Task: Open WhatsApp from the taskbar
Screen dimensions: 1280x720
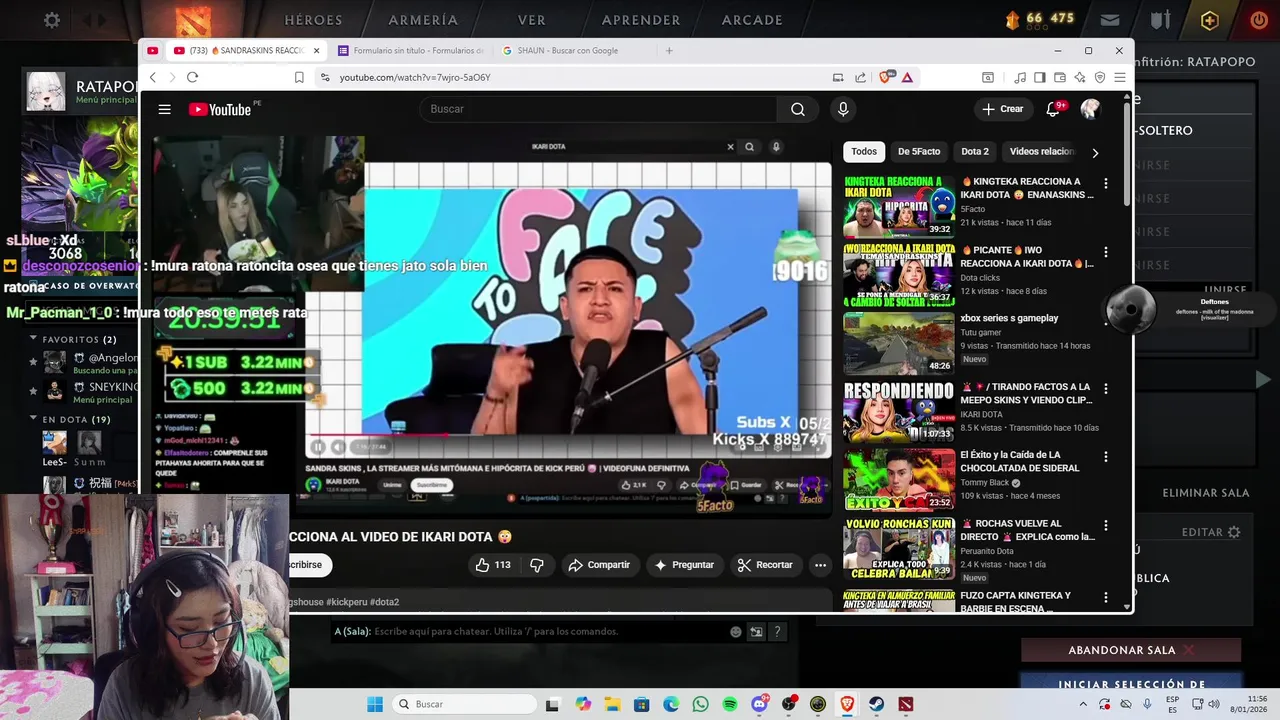Action: pos(700,704)
